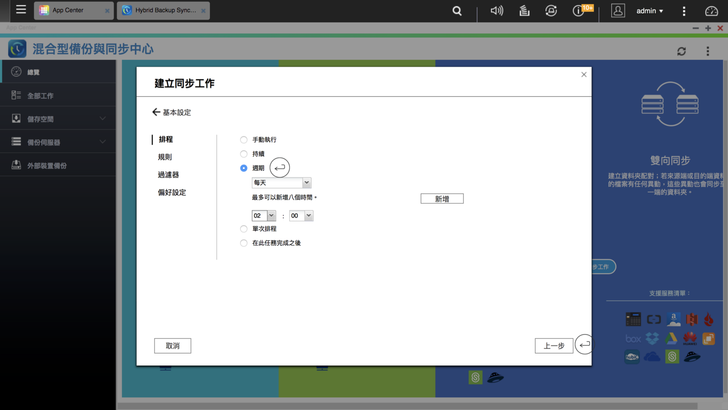The height and width of the screenshot is (410, 728).
Task: Click the QNAP NAS service icon
Action: click(x=633, y=319)
